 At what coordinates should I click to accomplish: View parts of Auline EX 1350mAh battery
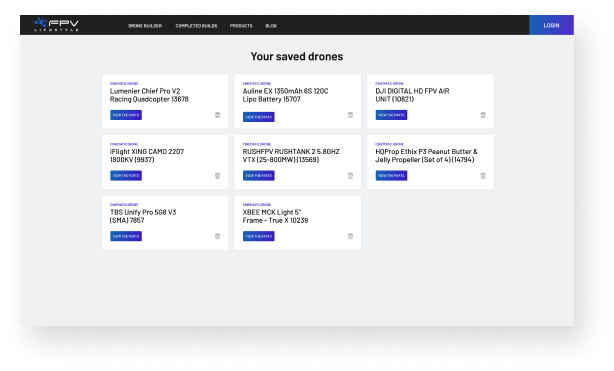[x=258, y=117]
